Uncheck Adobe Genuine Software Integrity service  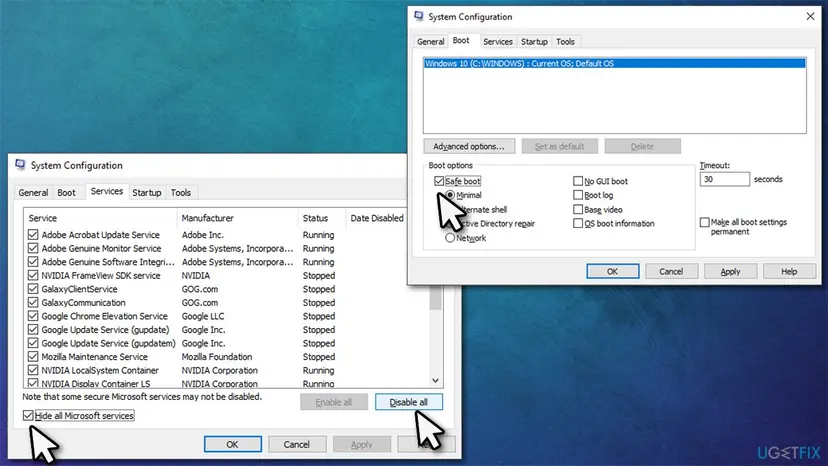pos(33,262)
